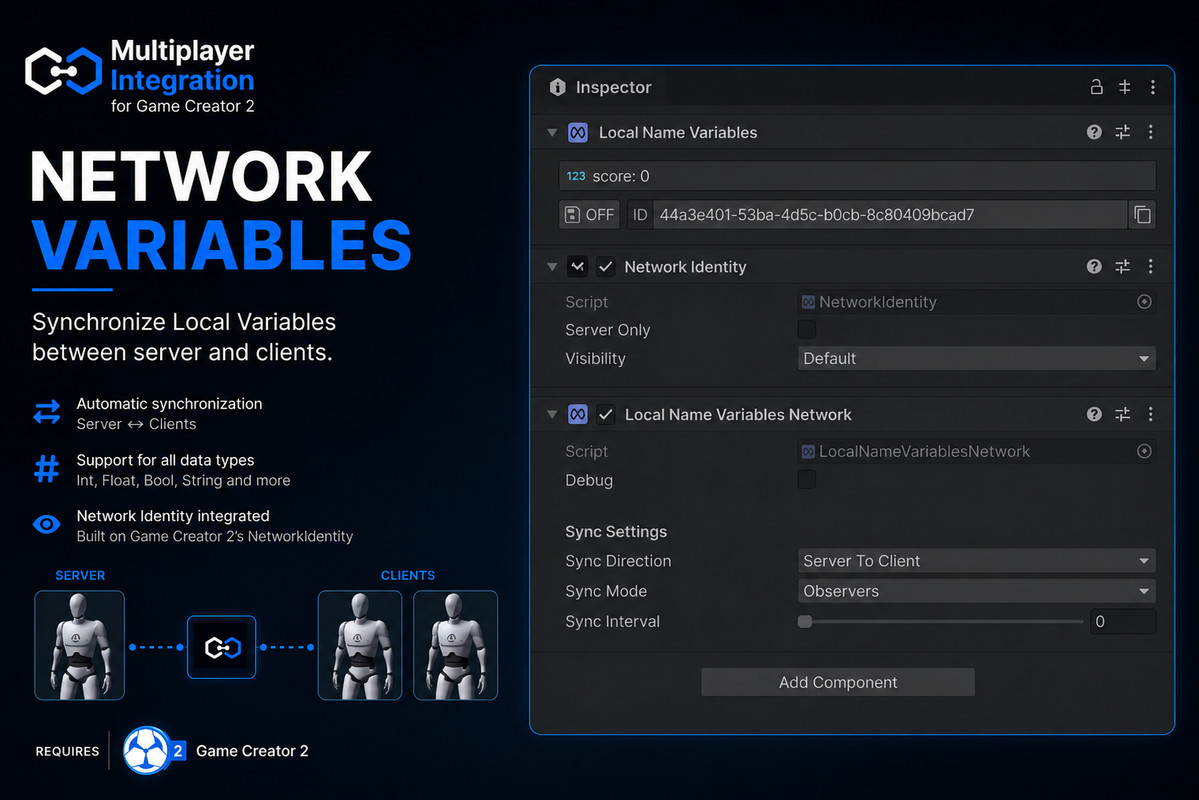
Task: Open the Inspector three-dot options menu
Action: click(x=1152, y=87)
